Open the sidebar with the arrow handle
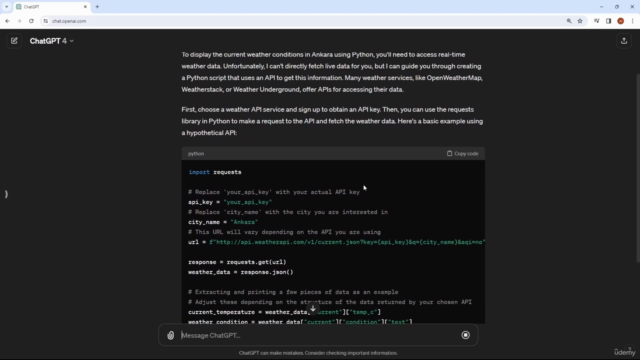 point(6,194)
